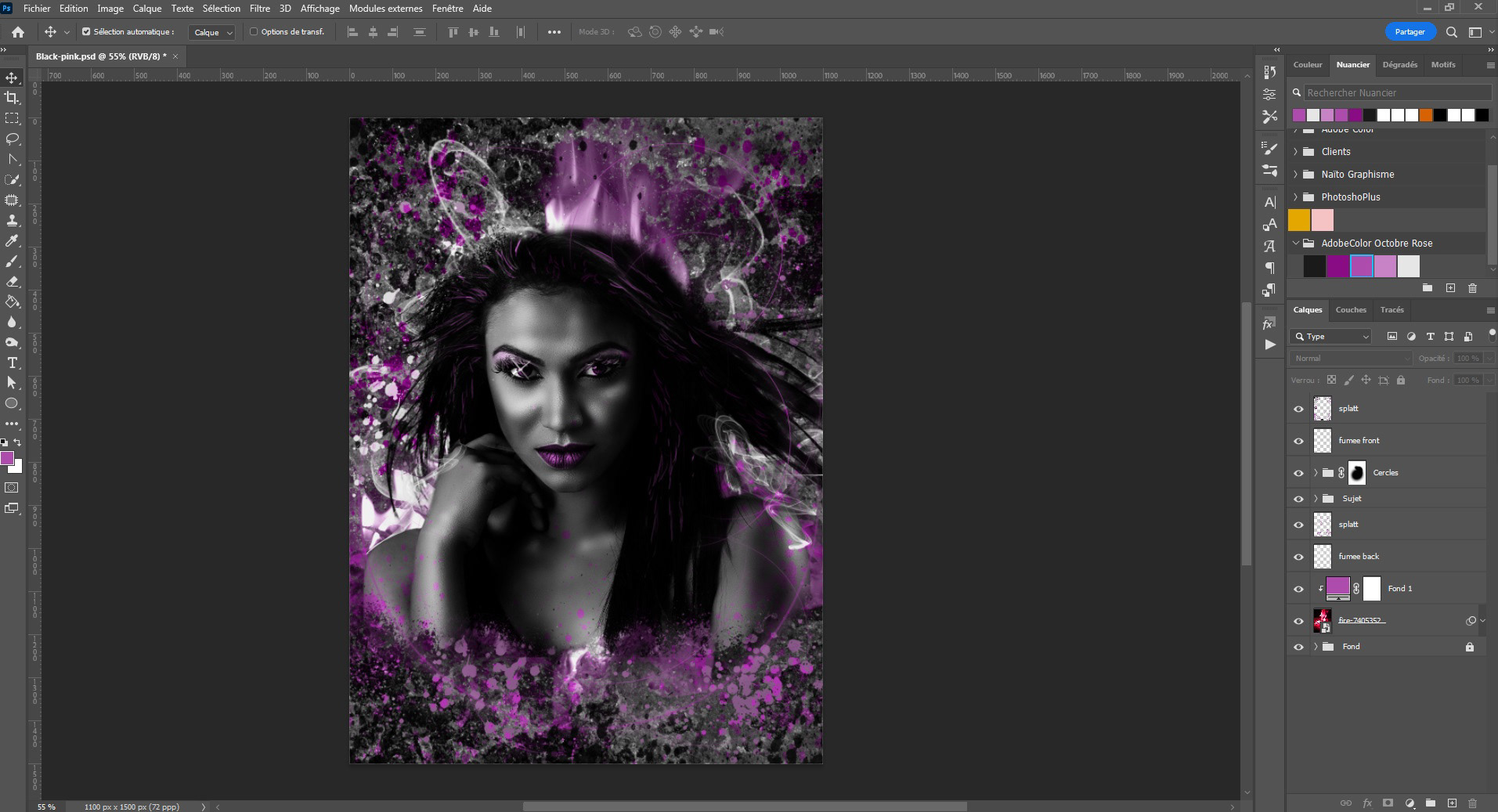Screen dimensions: 1498x812
Task: Select the Ellipse shape tool
Action: point(12,403)
